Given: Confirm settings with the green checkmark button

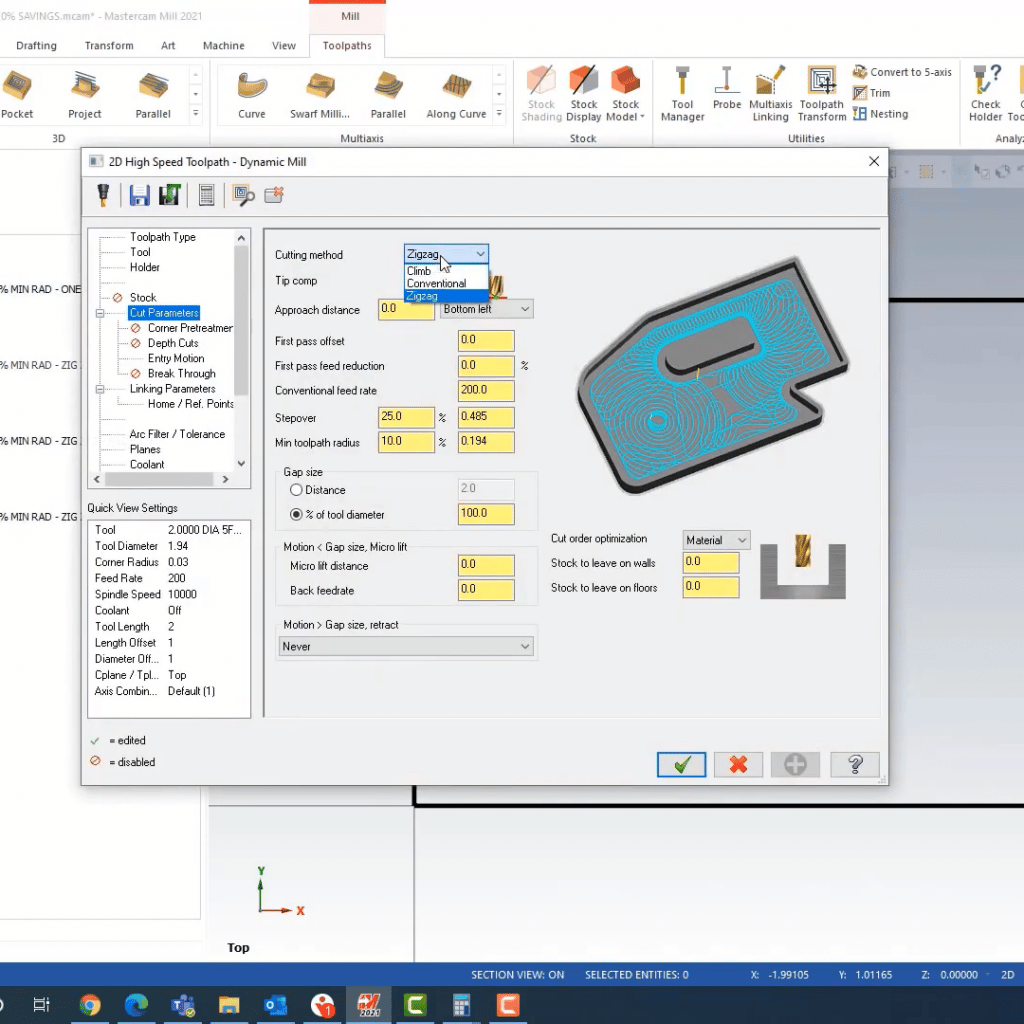Looking at the screenshot, I should [681, 764].
